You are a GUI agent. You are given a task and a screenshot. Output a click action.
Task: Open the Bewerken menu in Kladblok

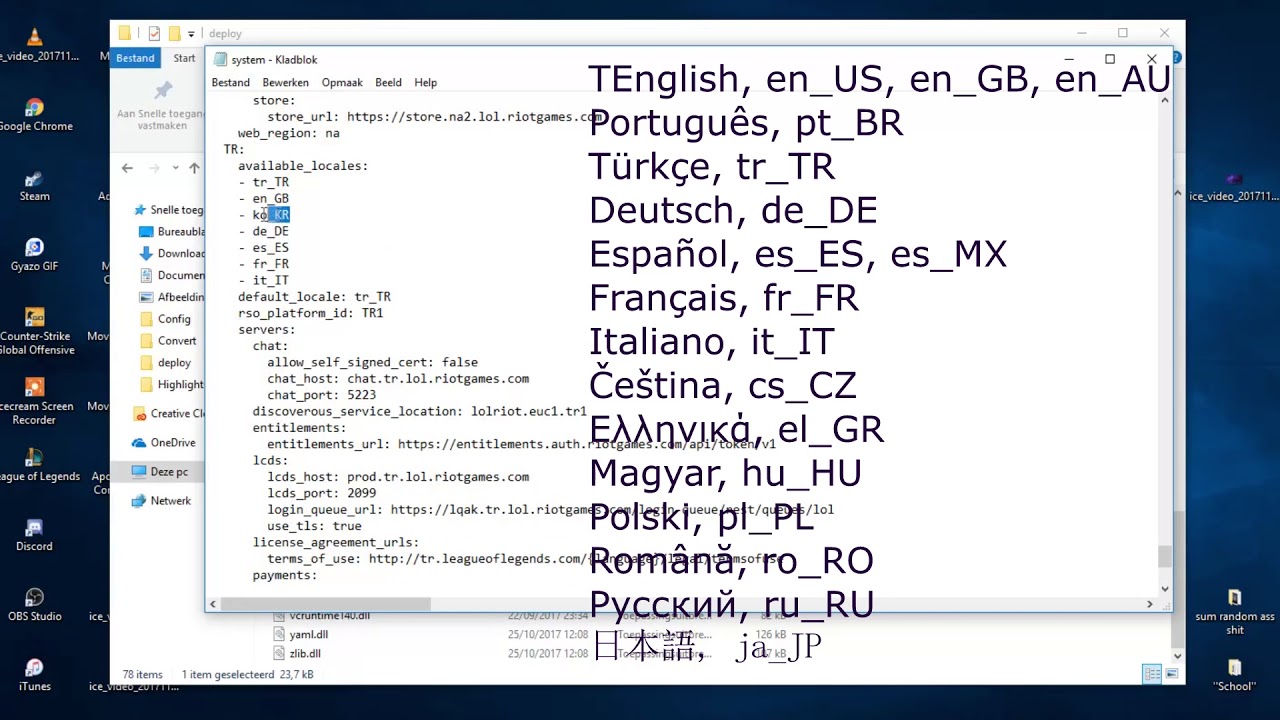click(286, 82)
